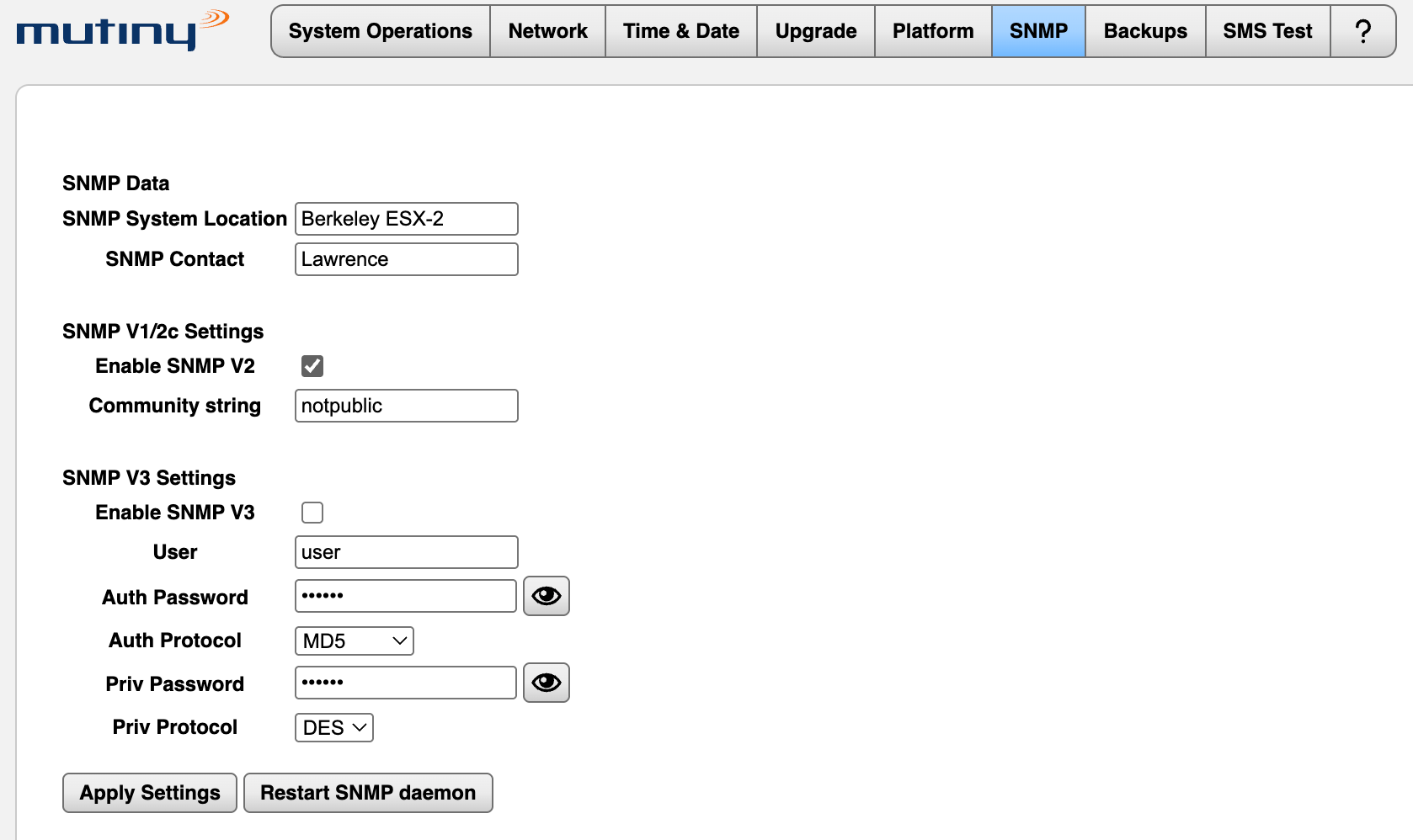1413x840 pixels.
Task: Open the Network tab
Action: [548, 31]
